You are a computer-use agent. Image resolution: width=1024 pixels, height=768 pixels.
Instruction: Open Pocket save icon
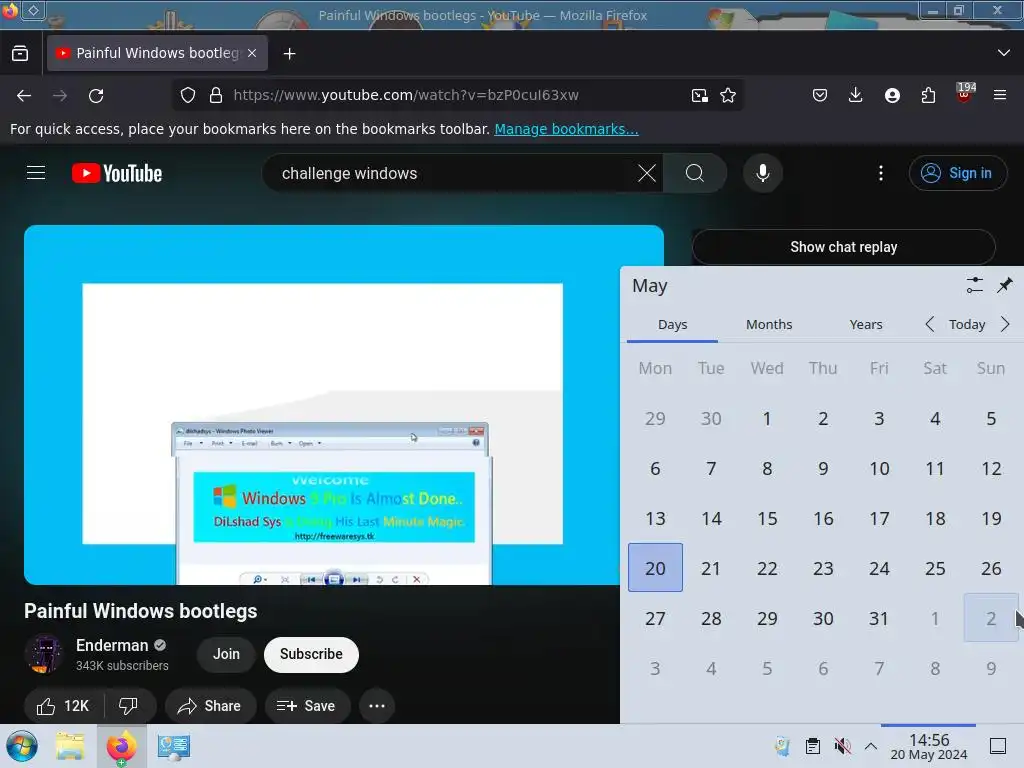point(820,96)
